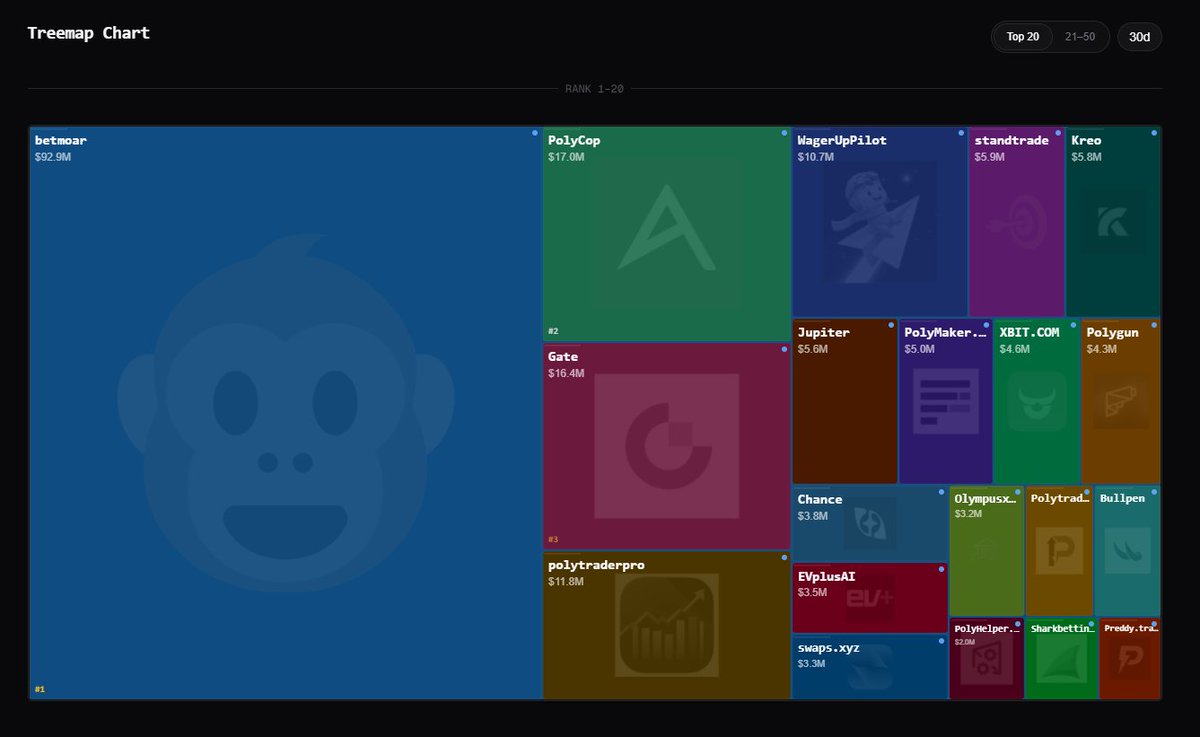Click the $4.6M value on XBIT.COM
1200x737 pixels.
coord(1015,350)
